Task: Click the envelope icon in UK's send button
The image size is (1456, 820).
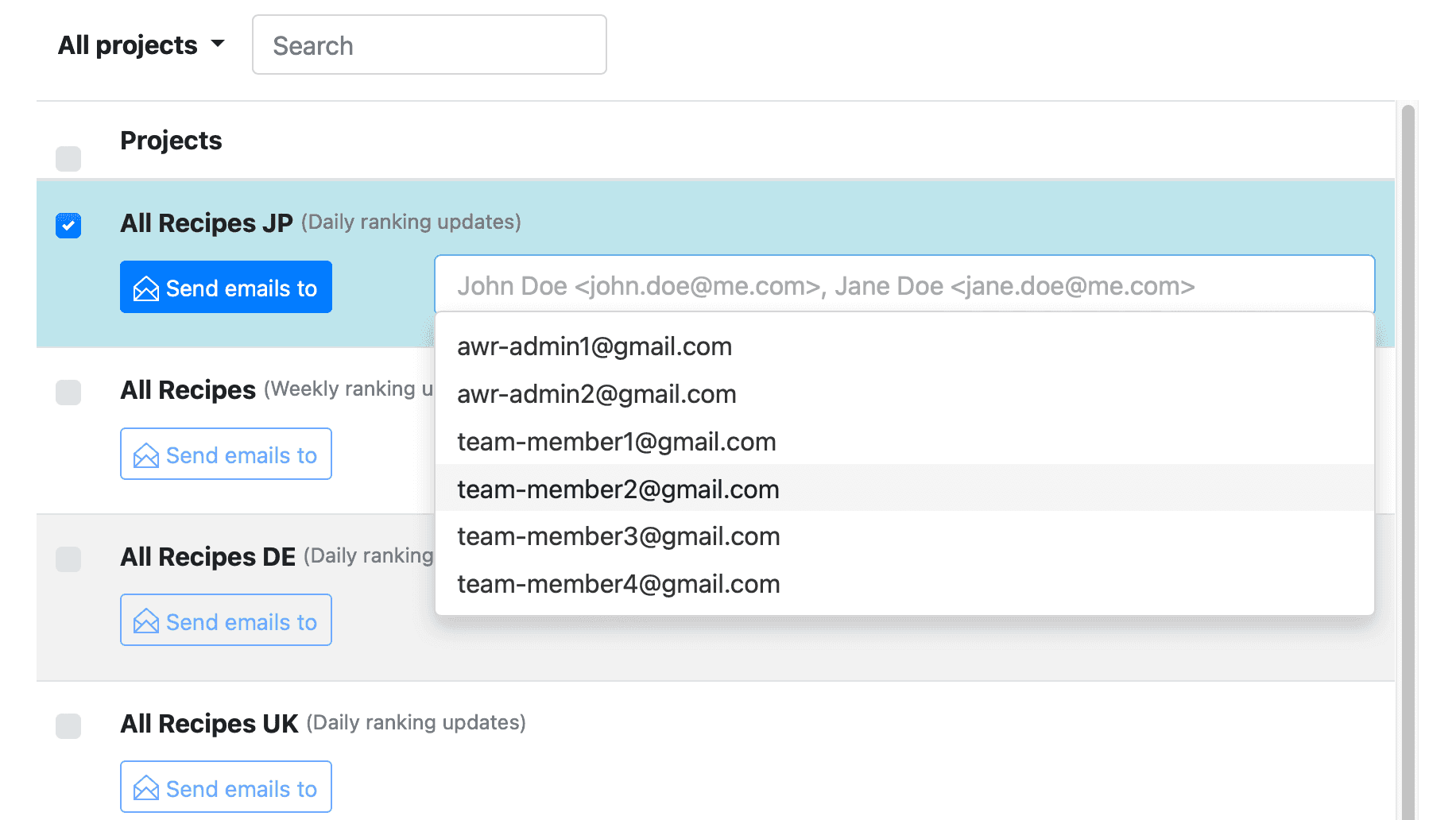Action: (x=146, y=788)
